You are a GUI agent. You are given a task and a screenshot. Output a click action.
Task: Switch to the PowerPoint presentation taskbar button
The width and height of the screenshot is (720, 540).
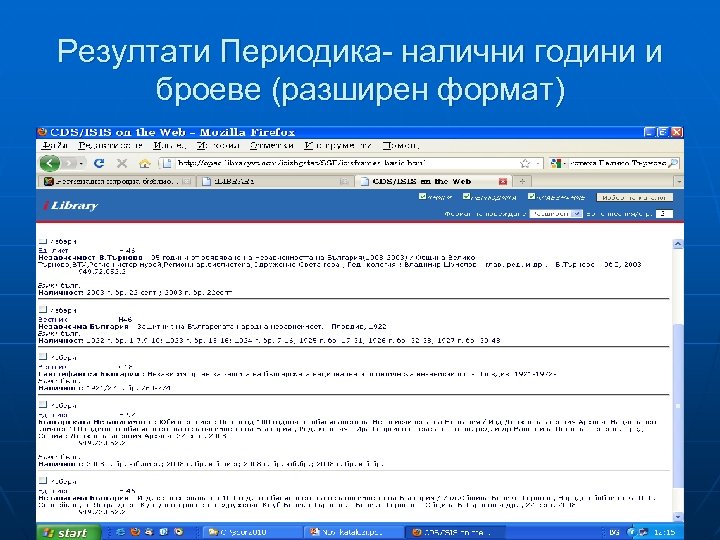point(353,533)
